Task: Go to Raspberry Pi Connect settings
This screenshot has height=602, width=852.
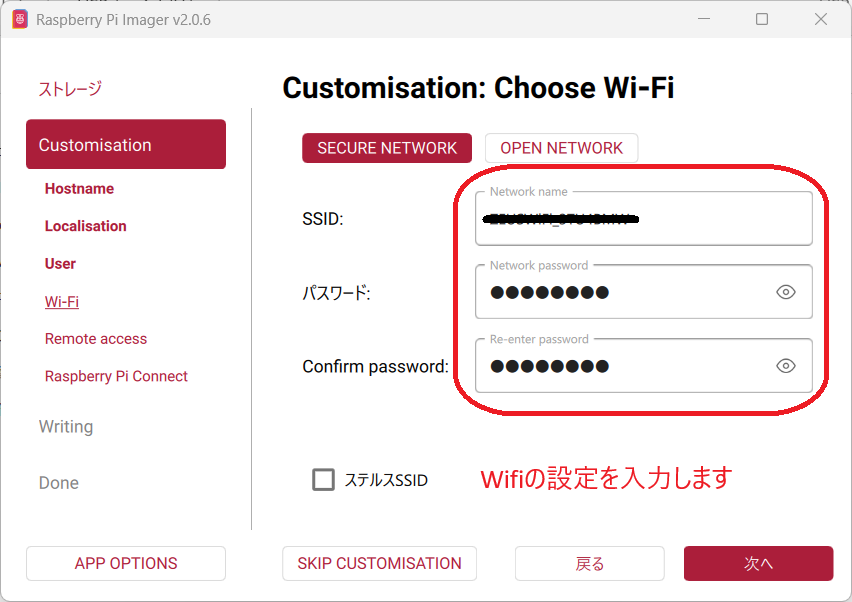Action: [x=116, y=376]
